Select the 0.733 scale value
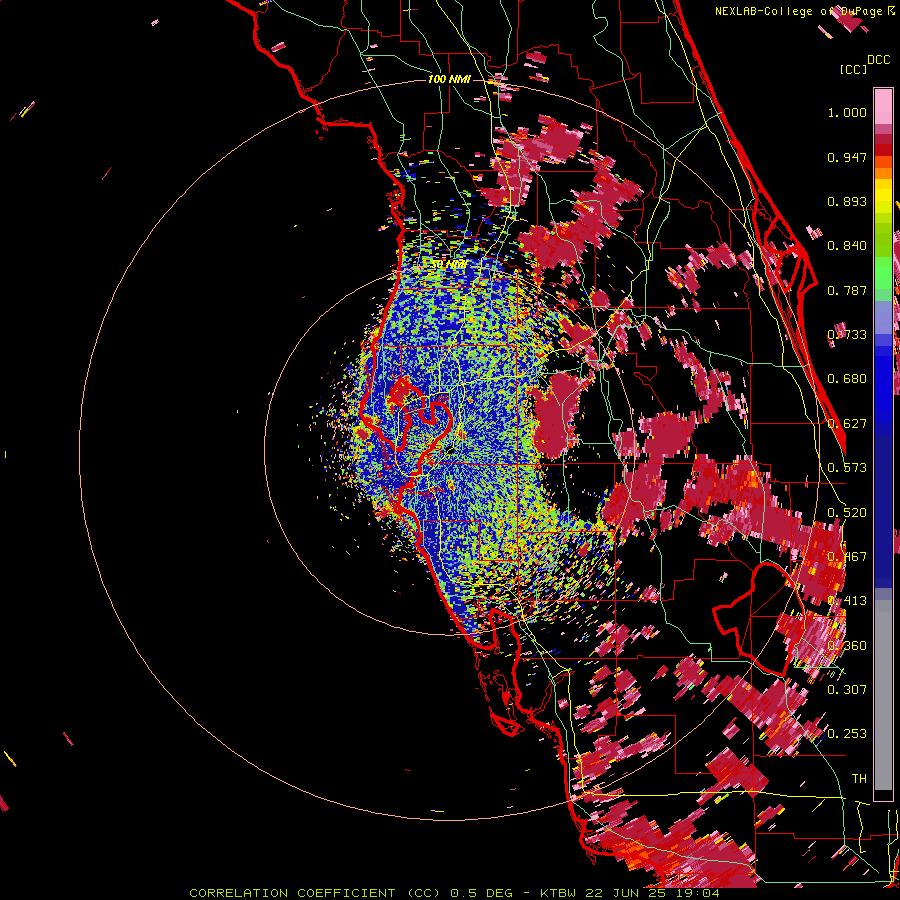Viewport: 900px width, 900px height. [x=847, y=335]
